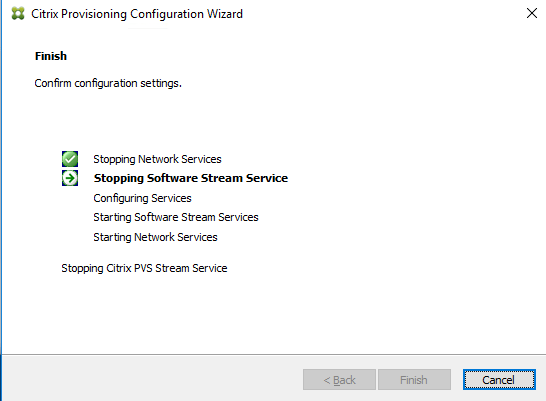Screen dimensions: 546x401
Task: Click the bold 'Finish' page heading
Action: pos(51,56)
